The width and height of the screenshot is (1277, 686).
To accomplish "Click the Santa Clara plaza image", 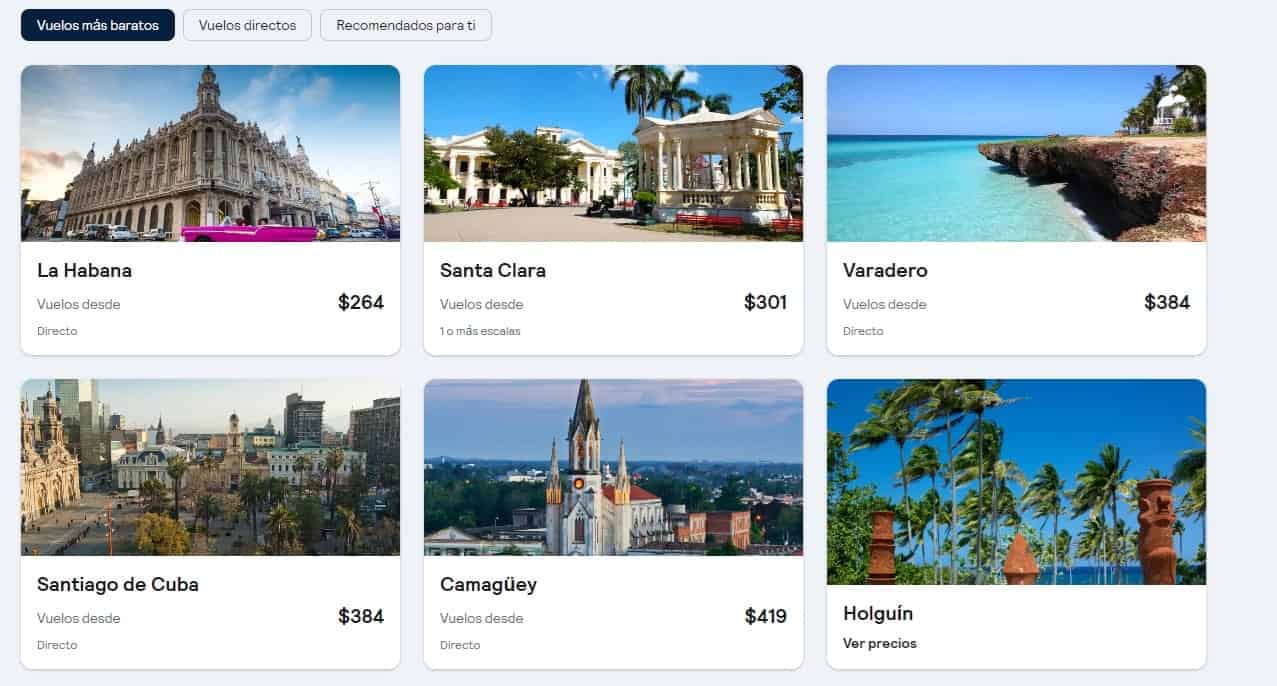I will coord(613,153).
